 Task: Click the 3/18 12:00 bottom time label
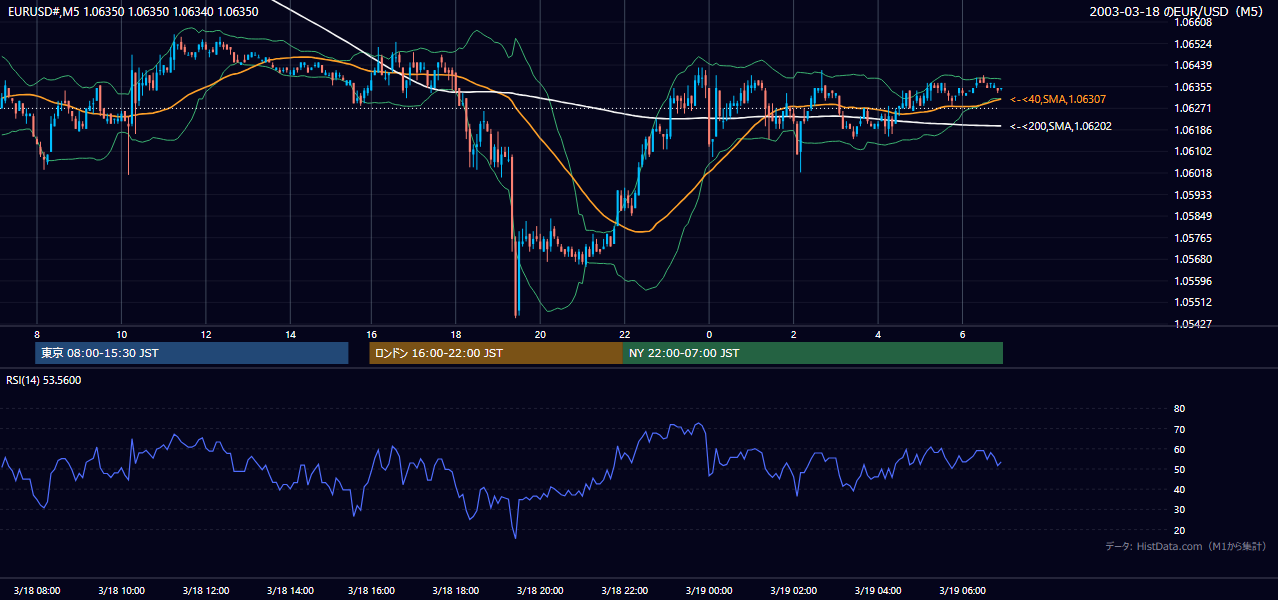click(206, 591)
